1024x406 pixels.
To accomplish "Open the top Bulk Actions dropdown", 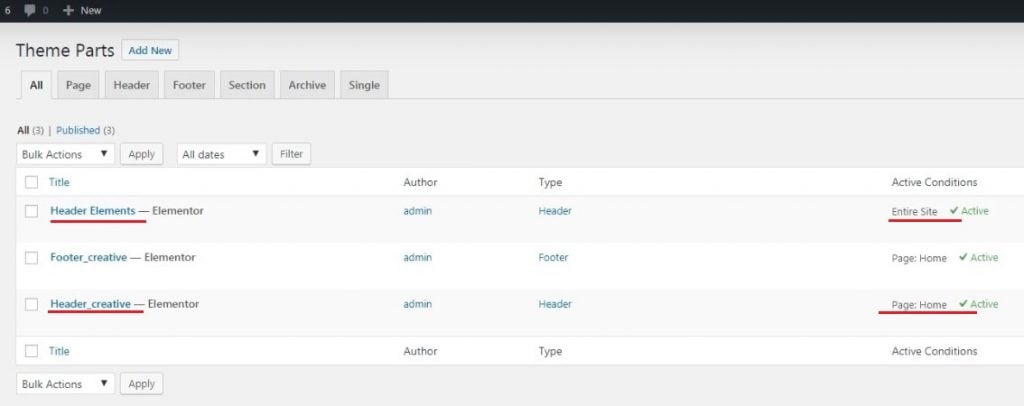I will point(66,154).
